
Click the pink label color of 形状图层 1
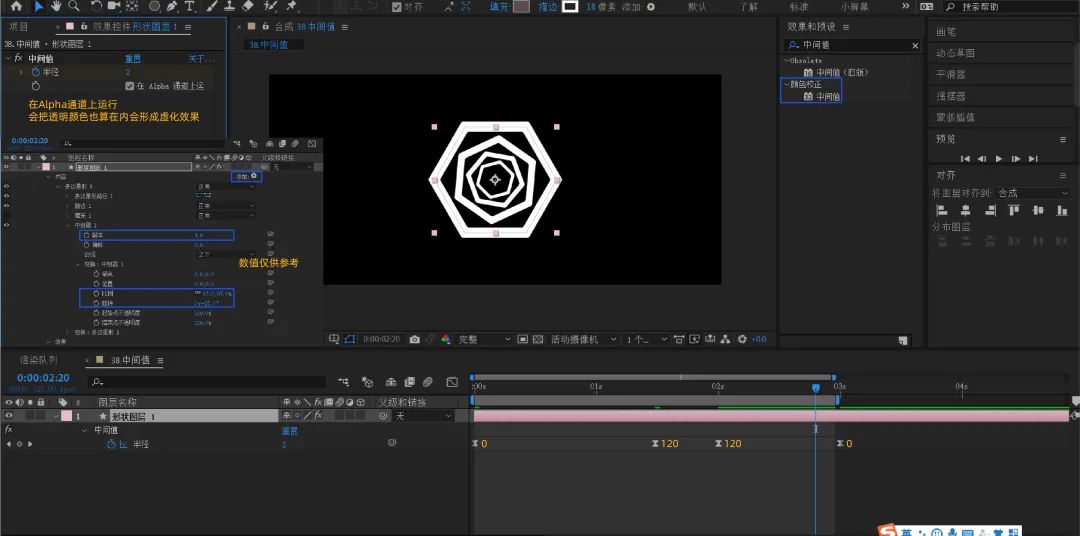point(66,416)
